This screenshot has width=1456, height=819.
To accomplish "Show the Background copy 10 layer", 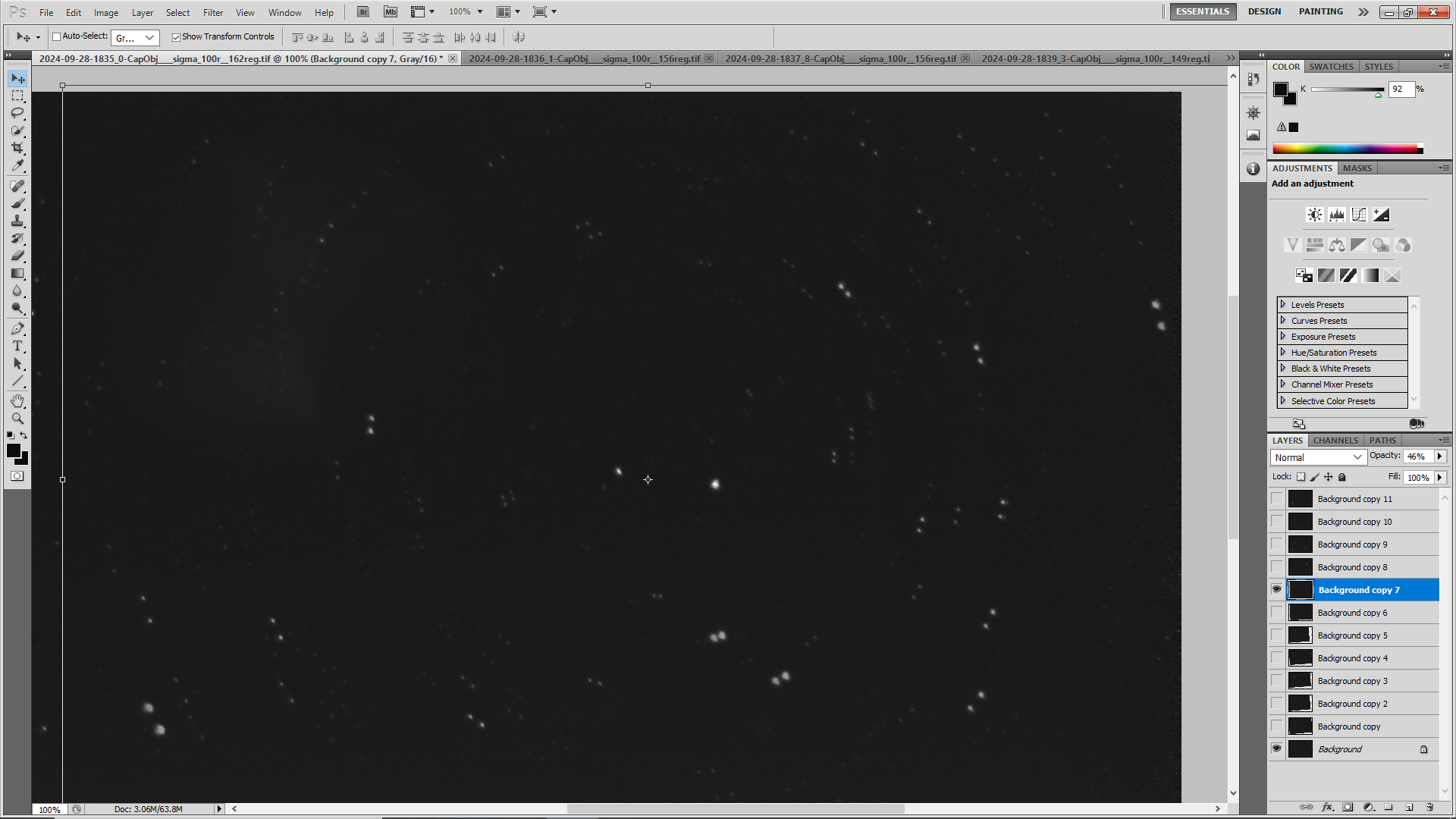I will (x=1277, y=521).
